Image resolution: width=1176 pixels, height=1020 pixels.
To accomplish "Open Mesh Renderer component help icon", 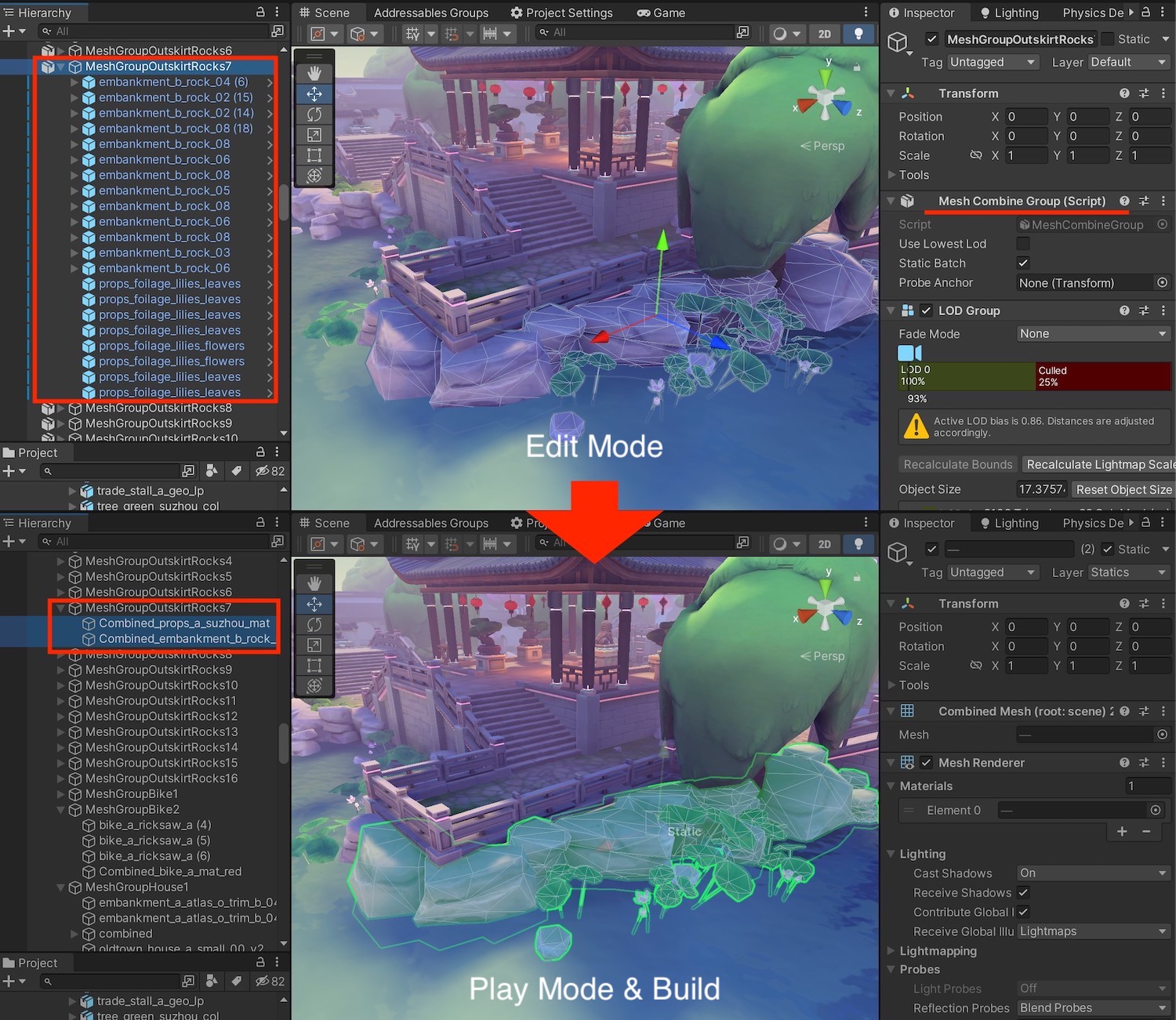I will [x=1124, y=763].
